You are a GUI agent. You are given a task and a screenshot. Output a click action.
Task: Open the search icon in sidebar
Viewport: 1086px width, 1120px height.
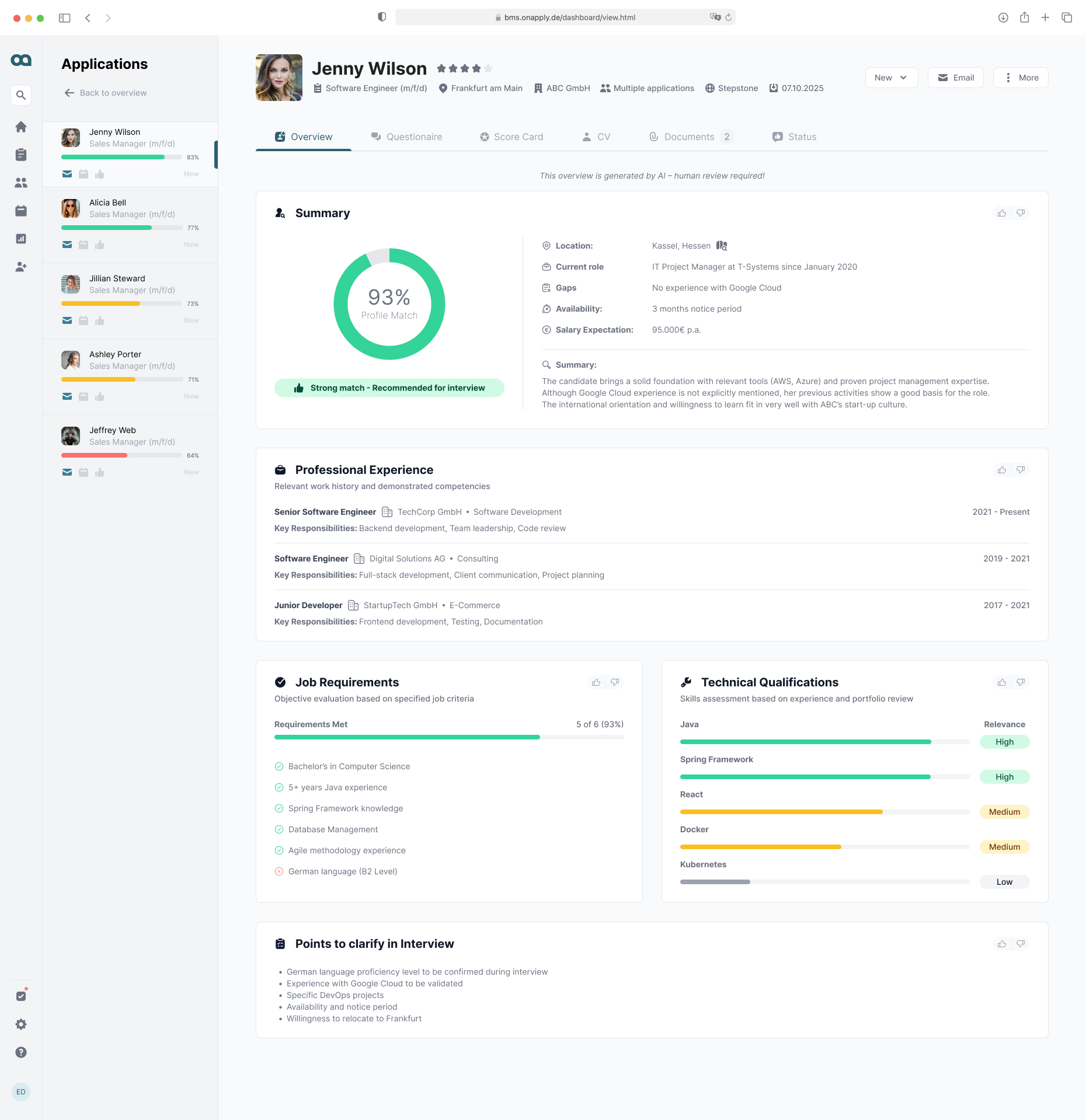(x=21, y=95)
